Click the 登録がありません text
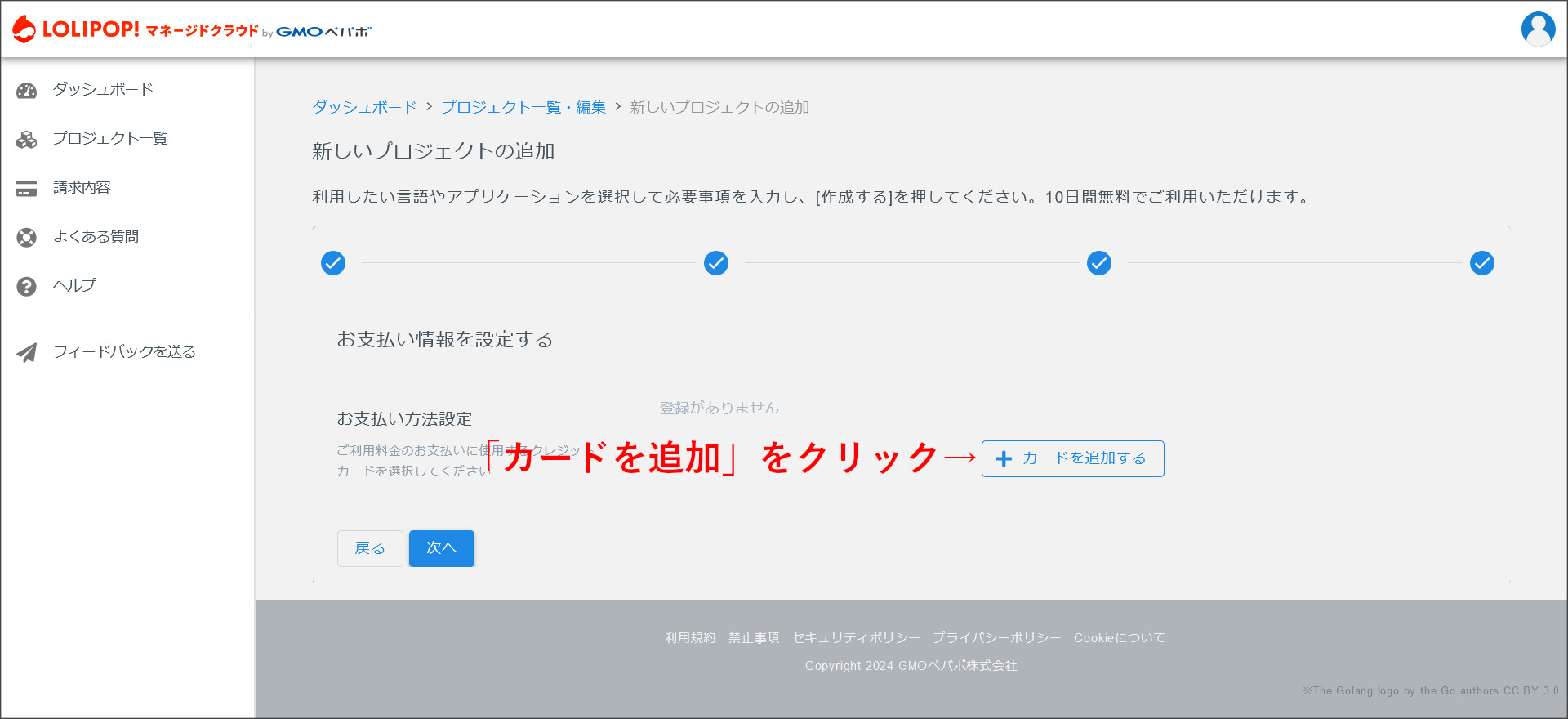 719,408
